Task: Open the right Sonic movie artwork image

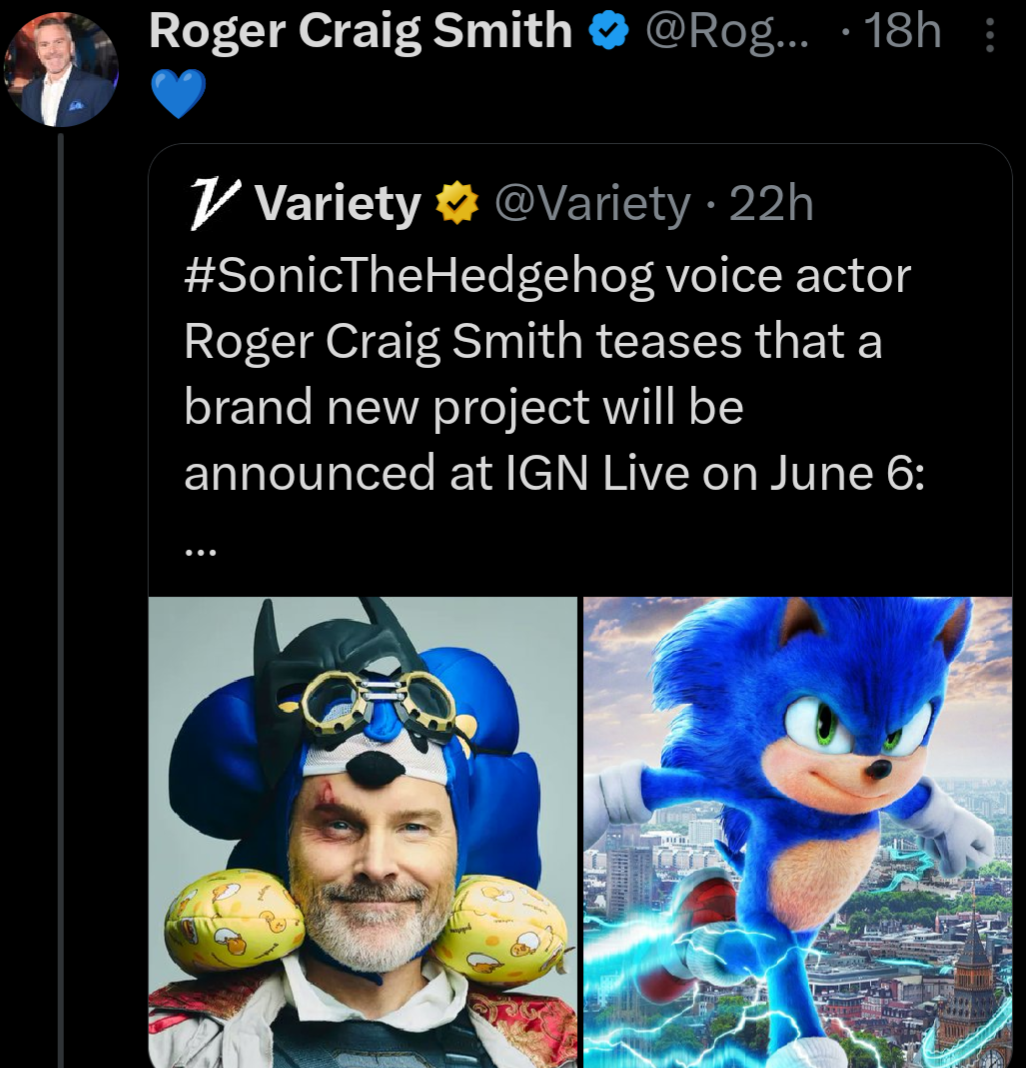Action: [797, 830]
